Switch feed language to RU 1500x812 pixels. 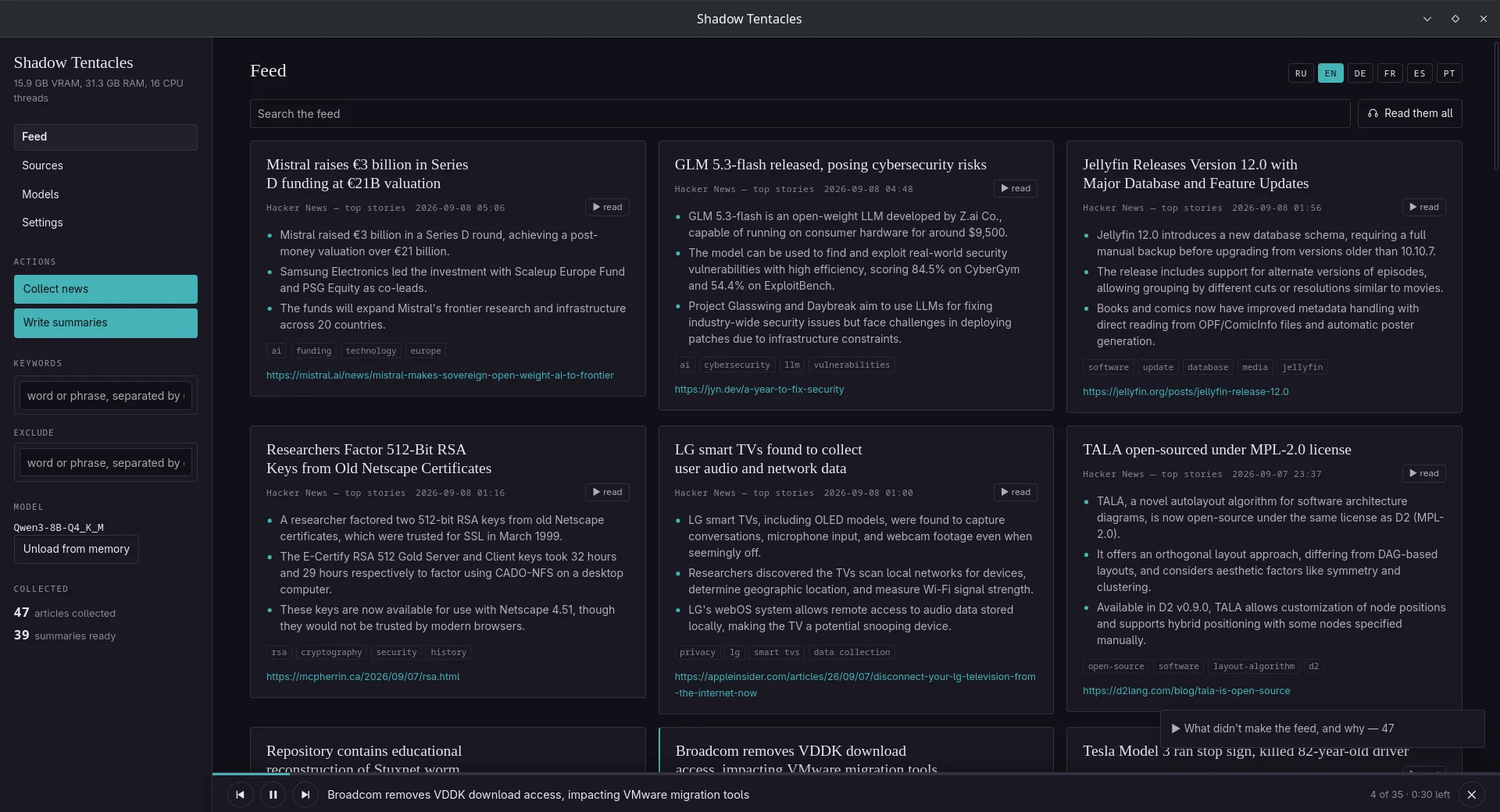(x=1301, y=73)
